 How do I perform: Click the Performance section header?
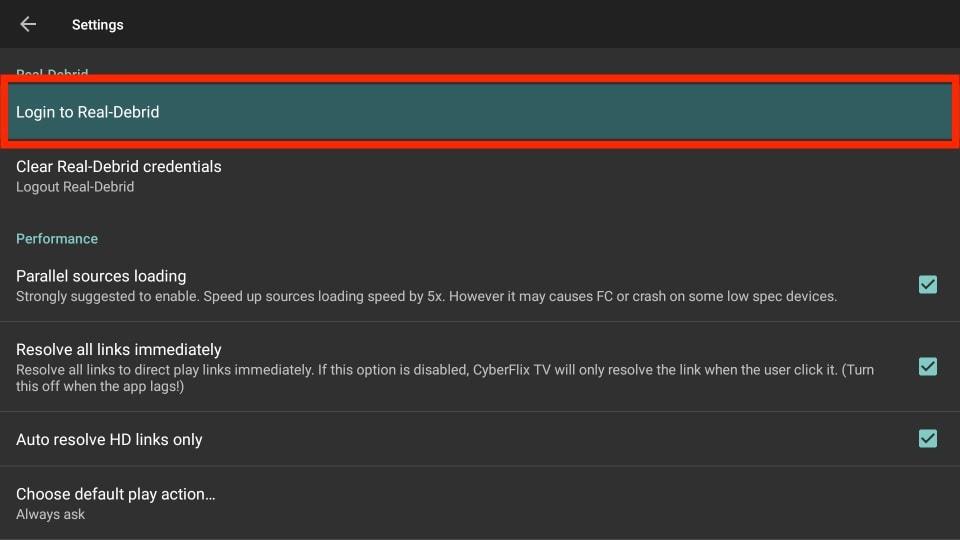click(57, 239)
